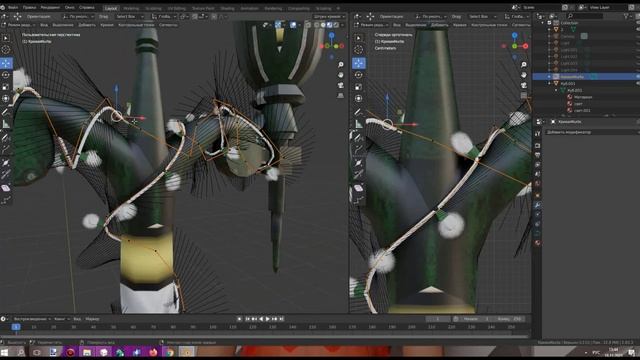Open the Select Box drag dropdown in left header
This screenshot has height=360, width=640.
[130, 16]
